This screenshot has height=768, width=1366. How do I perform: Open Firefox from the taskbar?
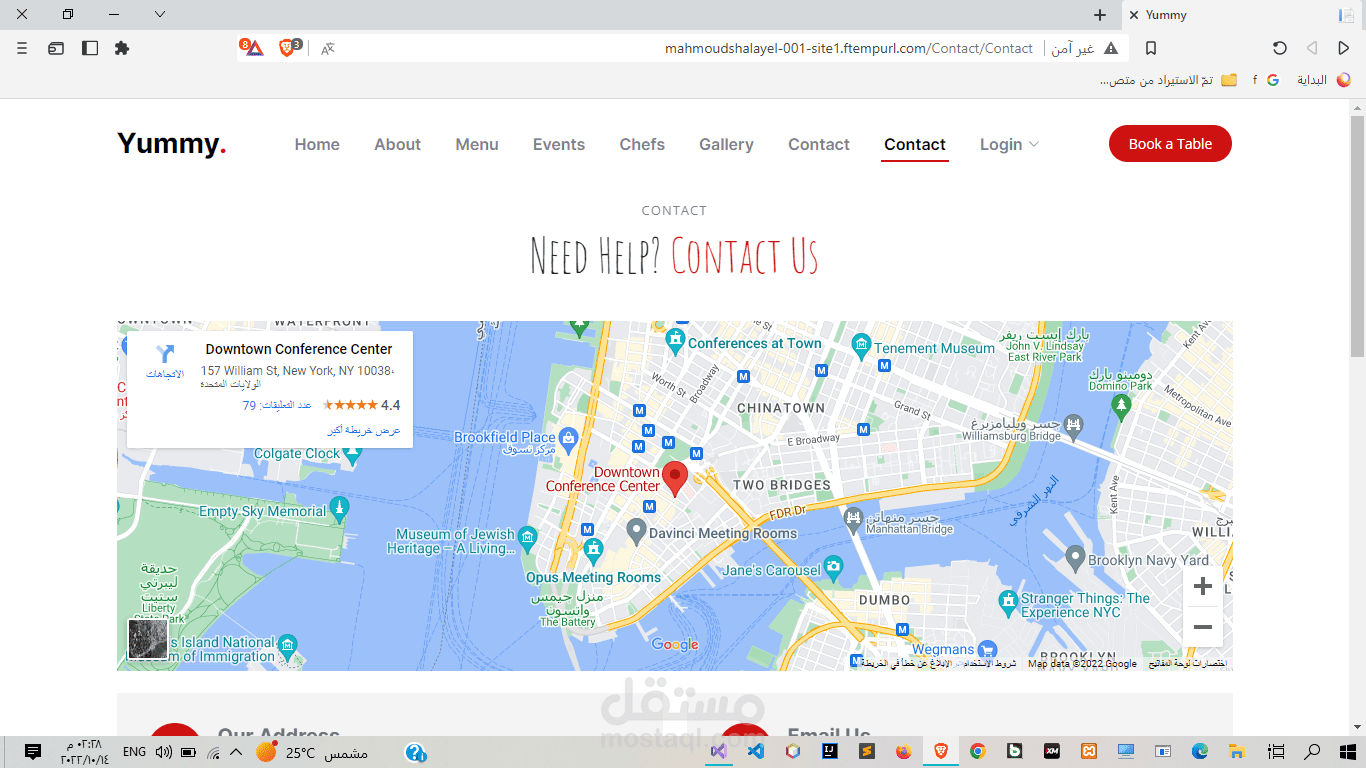coord(904,751)
